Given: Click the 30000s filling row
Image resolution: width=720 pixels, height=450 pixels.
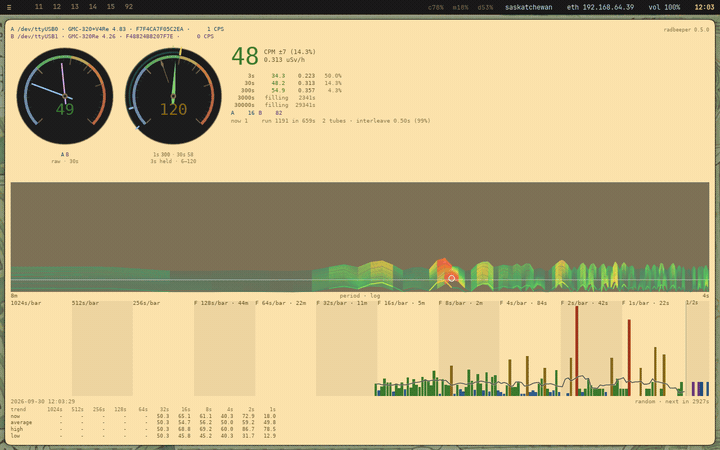Looking at the screenshot, I should (275, 105).
